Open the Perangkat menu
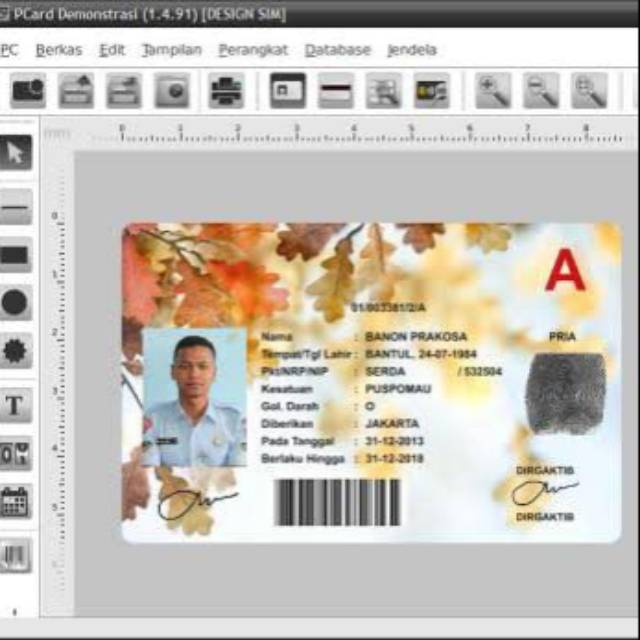 click(253, 50)
